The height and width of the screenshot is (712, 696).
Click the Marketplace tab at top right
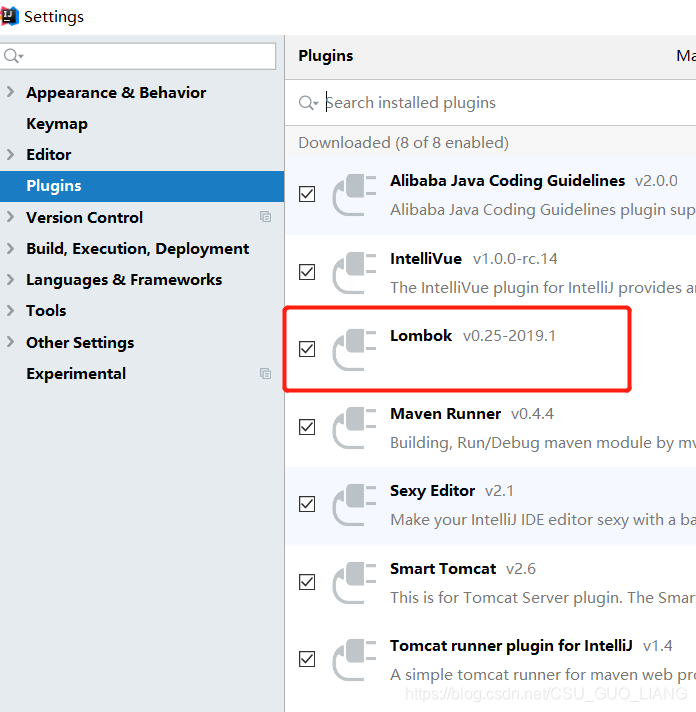686,56
